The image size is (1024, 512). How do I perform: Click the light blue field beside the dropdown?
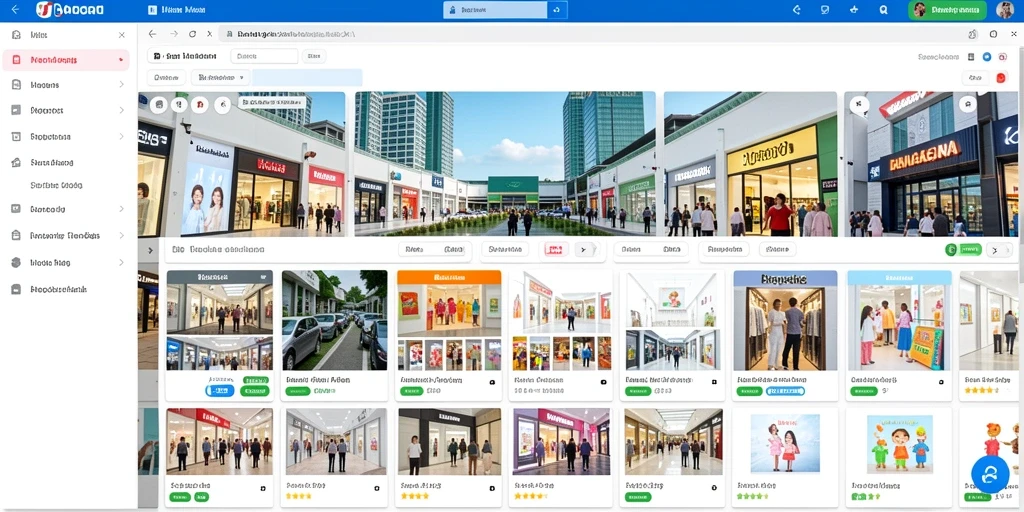pyautogui.click(x=307, y=78)
